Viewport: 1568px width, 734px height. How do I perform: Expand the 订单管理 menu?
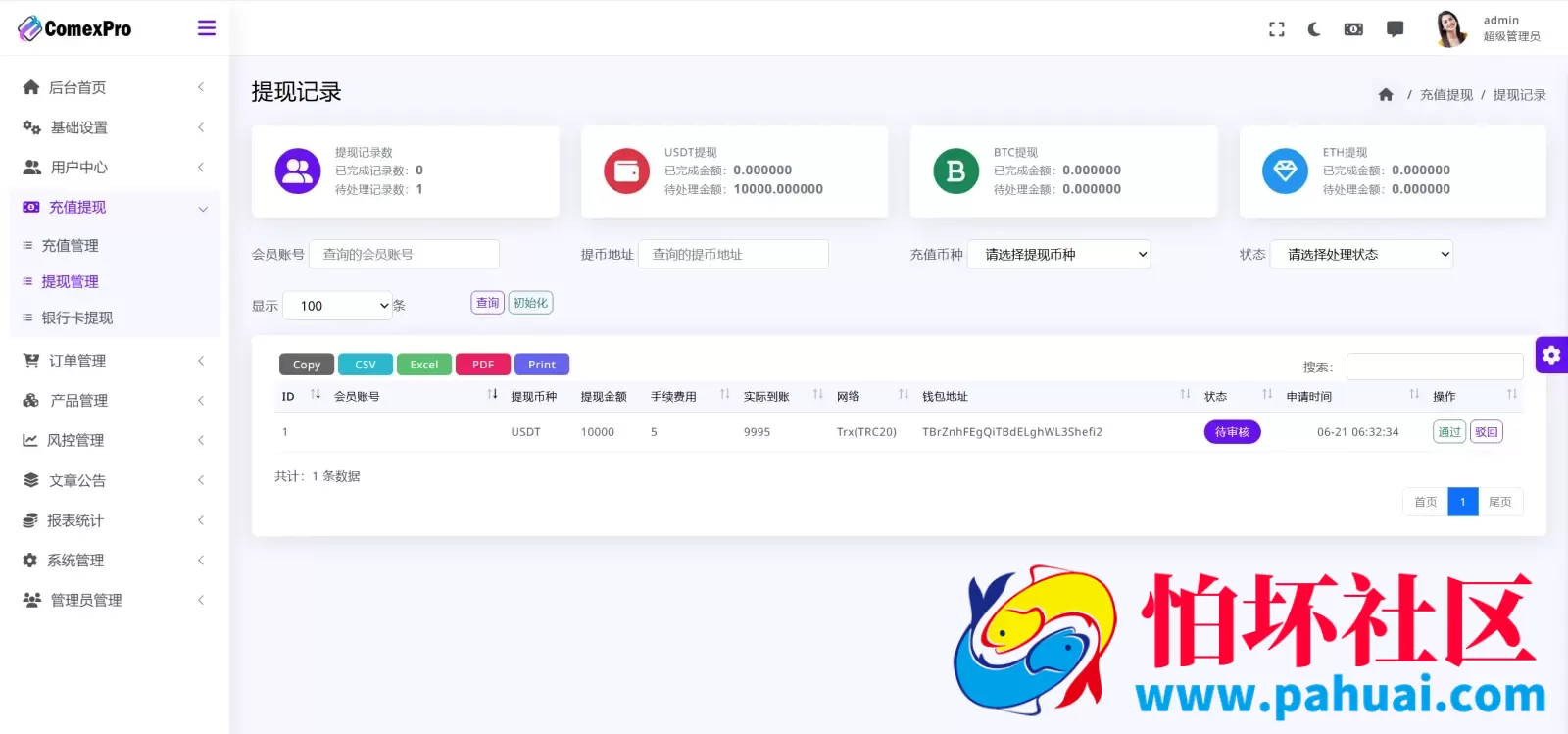(x=114, y=361)
